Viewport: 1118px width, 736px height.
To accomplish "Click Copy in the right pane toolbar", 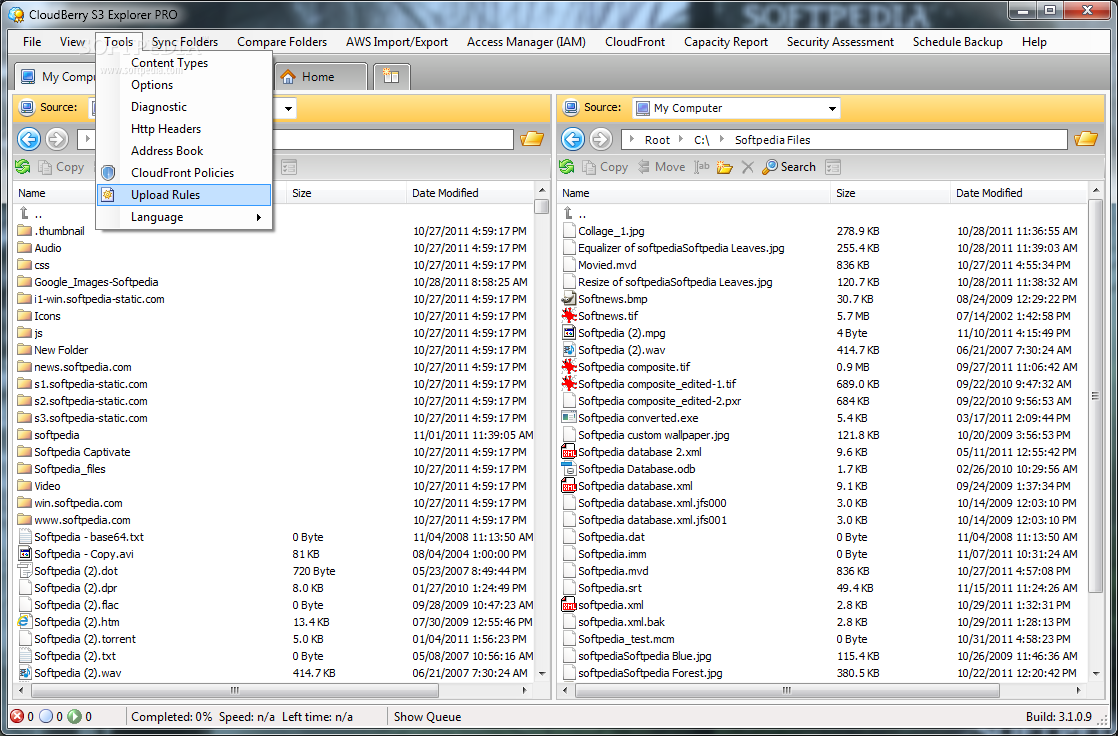I will [605, 167].
